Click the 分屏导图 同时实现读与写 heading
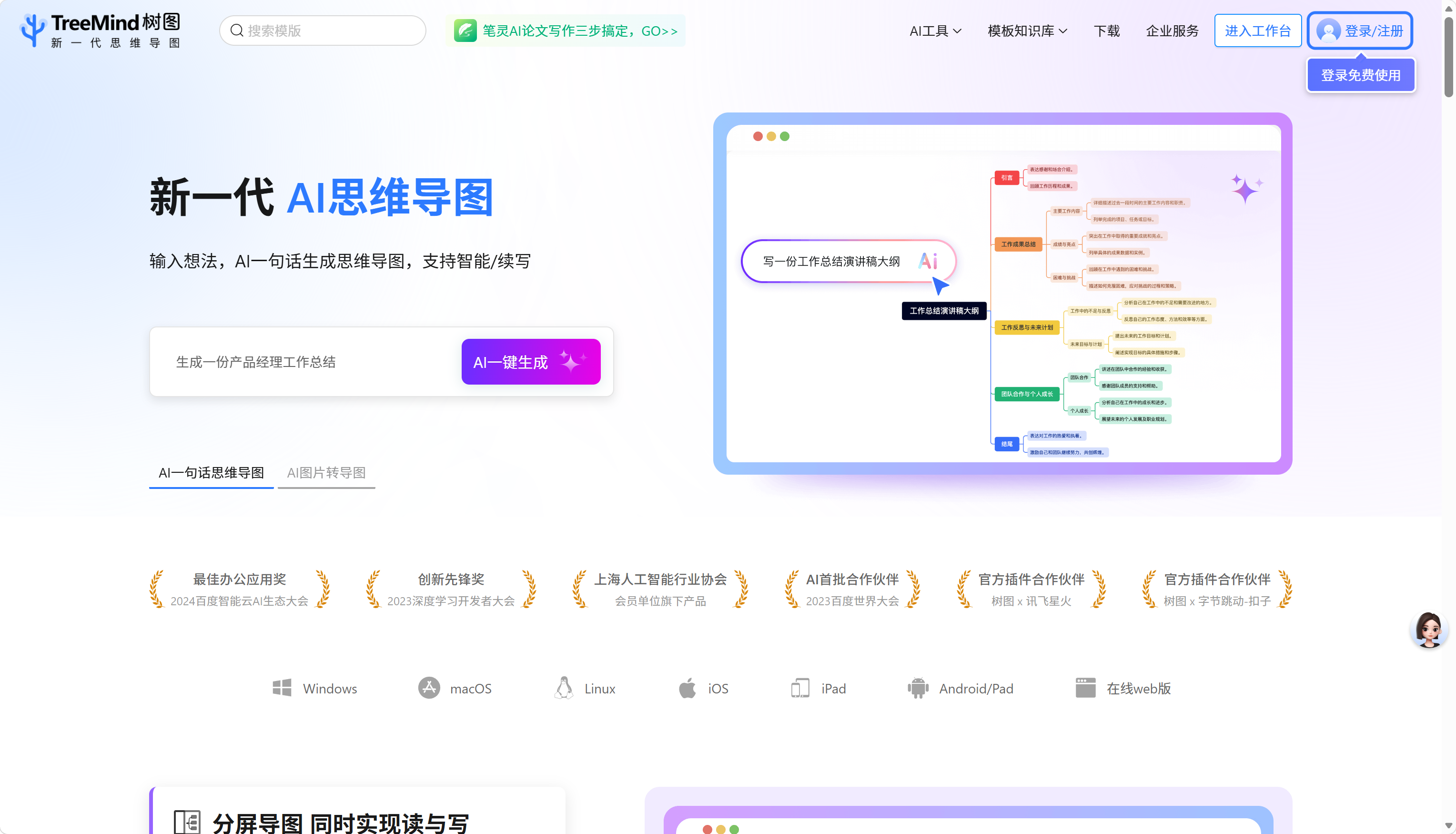The image size is (1456, 834). (340, 823)
